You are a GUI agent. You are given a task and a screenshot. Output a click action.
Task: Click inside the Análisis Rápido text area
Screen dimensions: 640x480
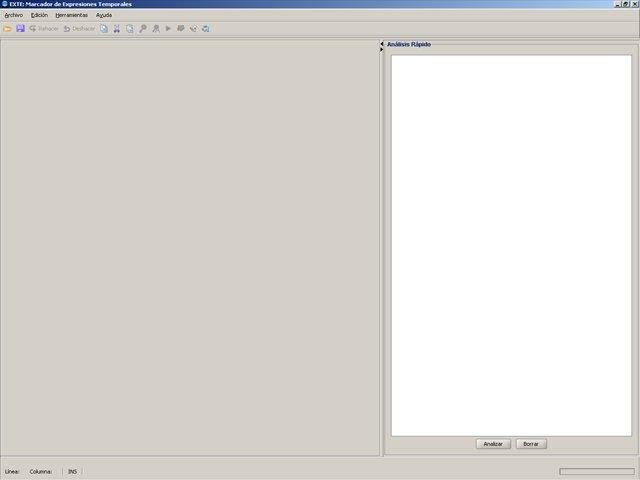tap(511, 245)
